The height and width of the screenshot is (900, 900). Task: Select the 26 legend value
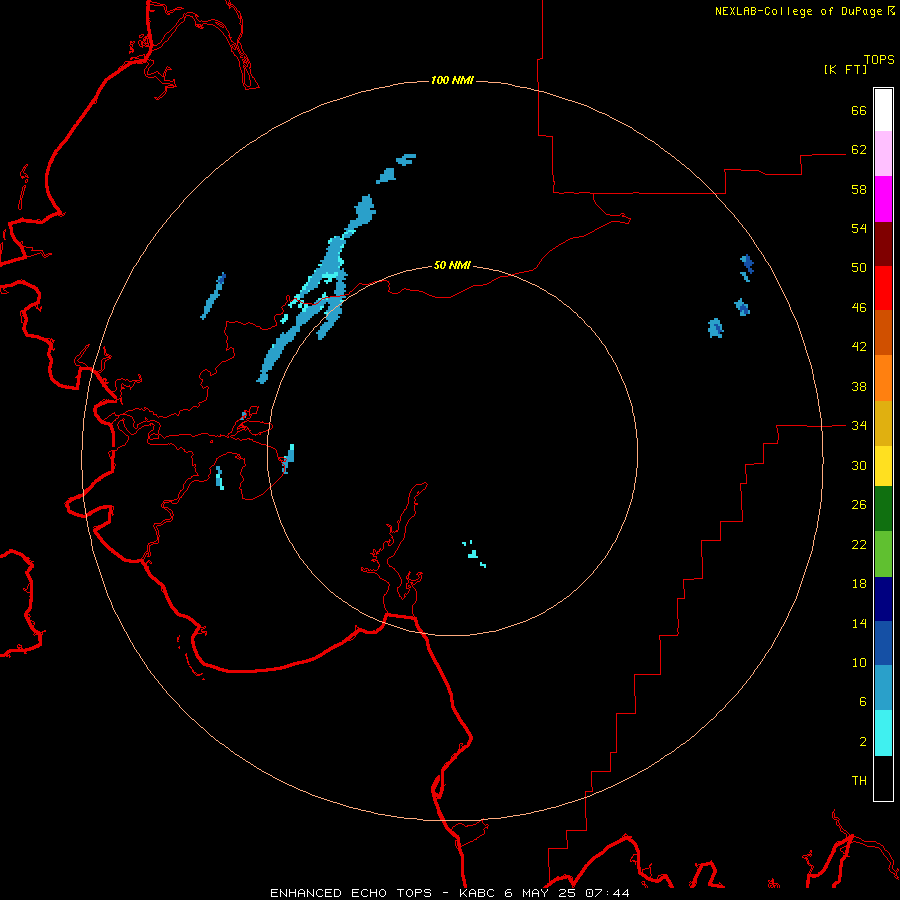point(859,505)
